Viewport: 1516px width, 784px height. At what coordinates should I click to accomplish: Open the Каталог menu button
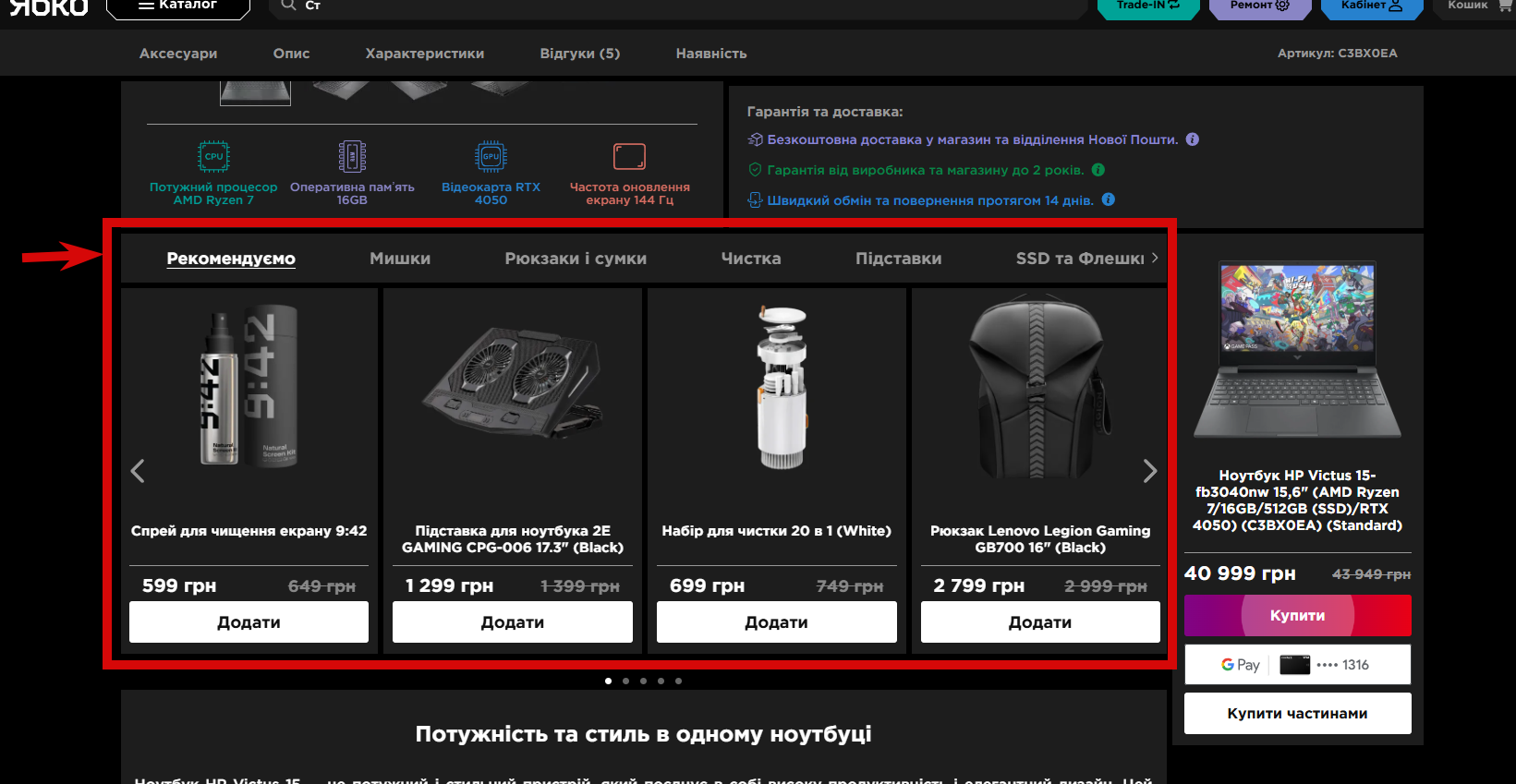178,7
